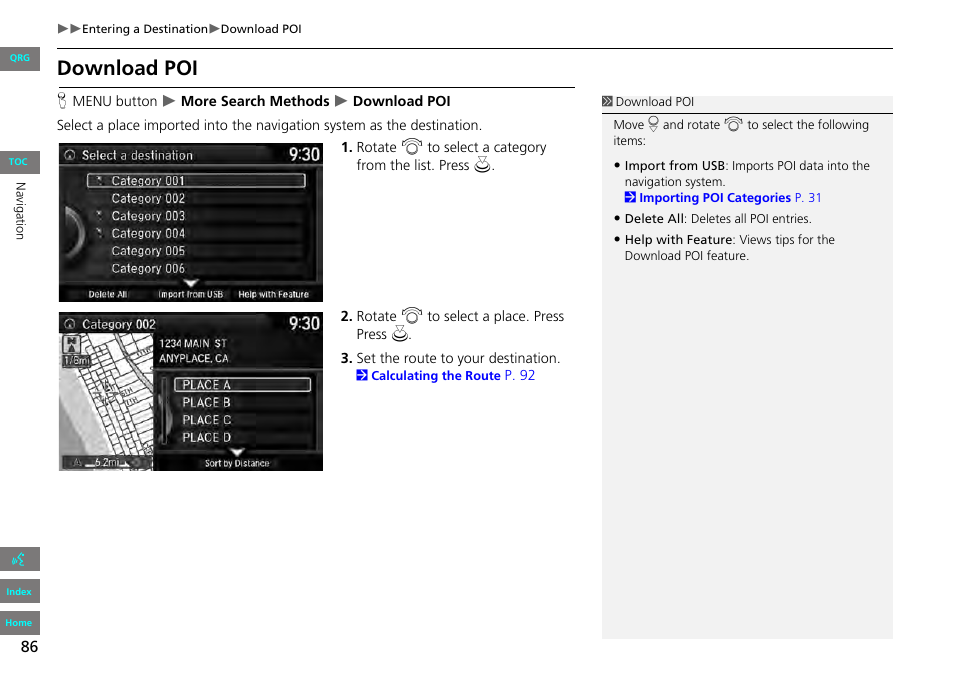This screenshot has height=674, width=954.
Task: Open the Index side tab
Action: (x=19, y=591)
